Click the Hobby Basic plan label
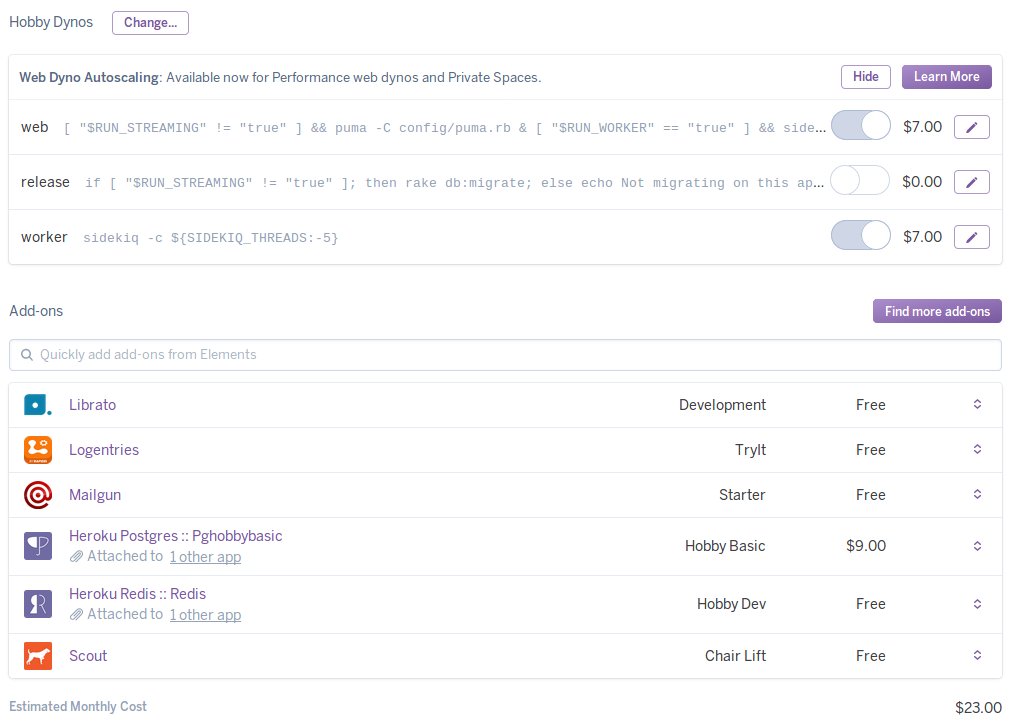The width and height of the screenshot is (1014, 727). [725, 546]
